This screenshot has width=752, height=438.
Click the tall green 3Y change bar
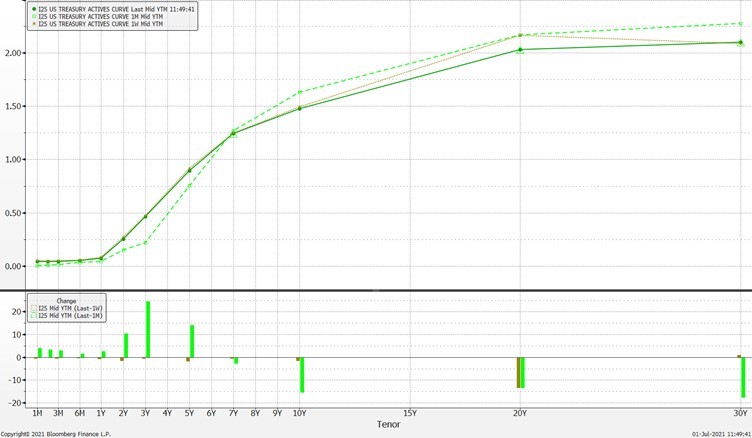[x=148, y=329]
